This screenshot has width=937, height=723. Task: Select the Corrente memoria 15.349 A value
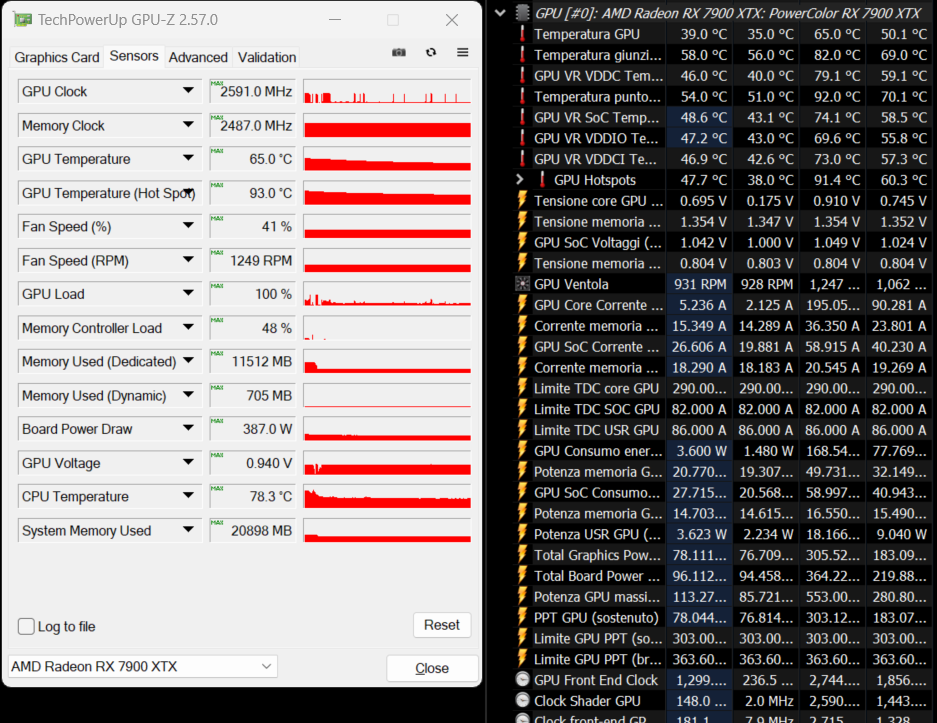(x=699, y=326)
